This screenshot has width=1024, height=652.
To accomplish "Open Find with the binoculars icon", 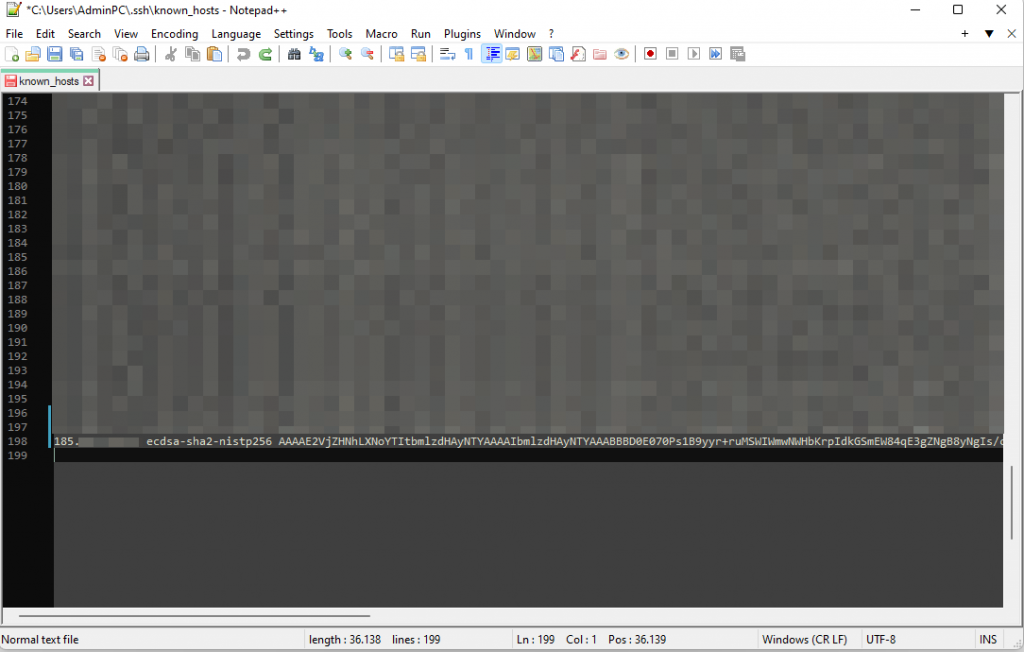I will pyautogui.click(x=294, y=54).
